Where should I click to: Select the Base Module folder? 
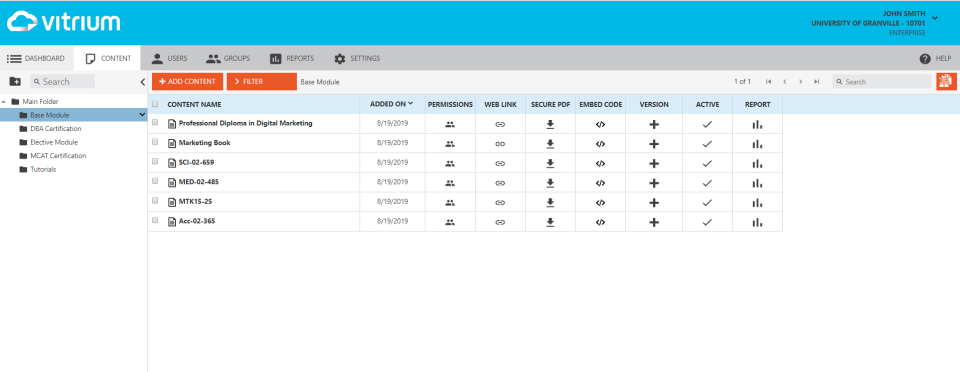click(50, 115)
